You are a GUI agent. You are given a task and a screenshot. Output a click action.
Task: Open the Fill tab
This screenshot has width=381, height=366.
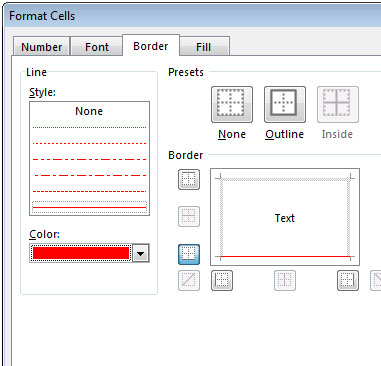point(204,47)
